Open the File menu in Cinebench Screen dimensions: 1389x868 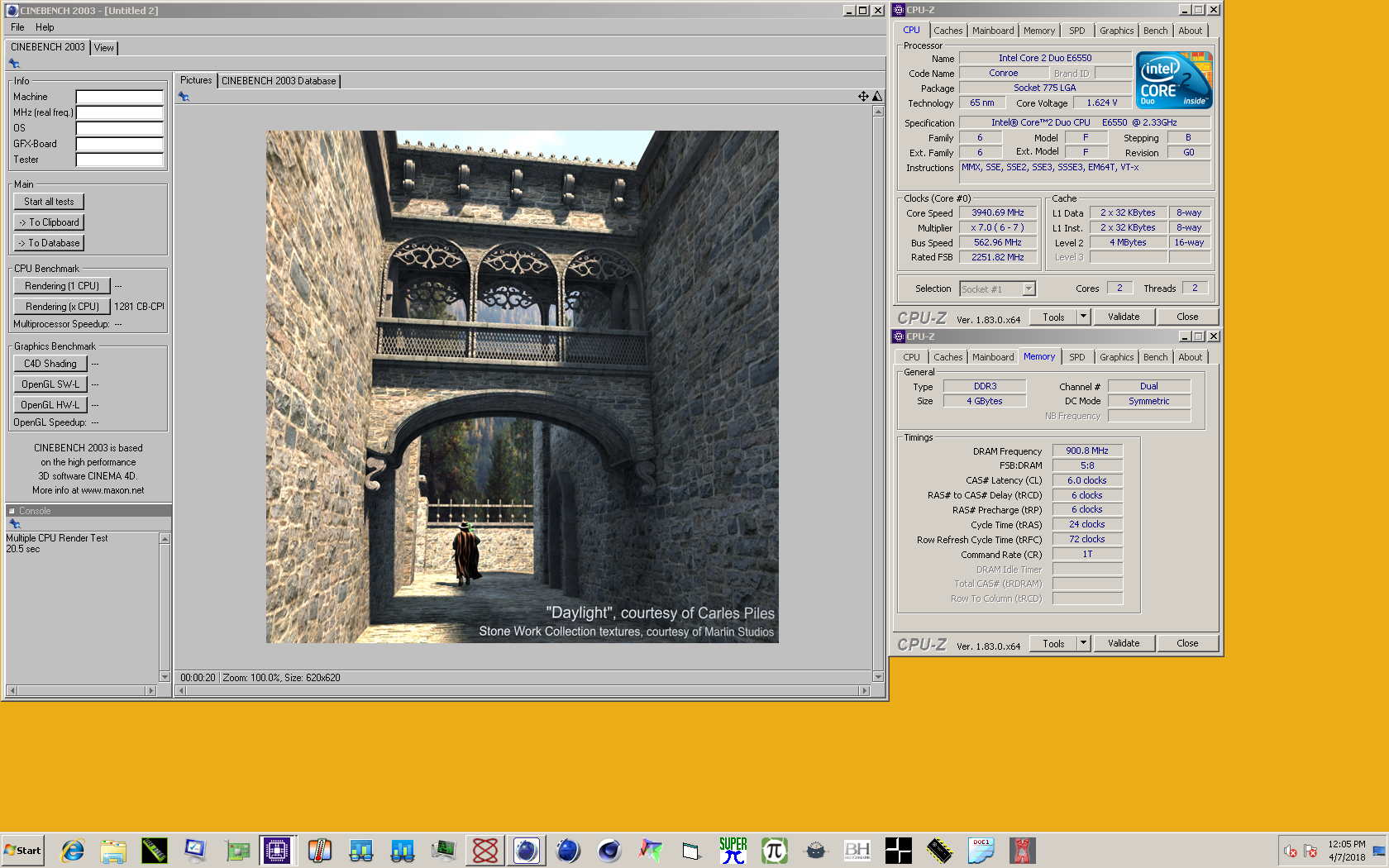(17, 27)
